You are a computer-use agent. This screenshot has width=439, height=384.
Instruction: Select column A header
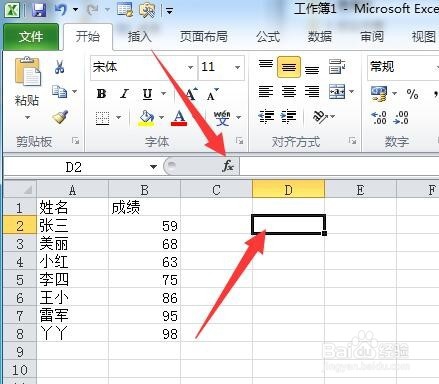coord(73,190)
